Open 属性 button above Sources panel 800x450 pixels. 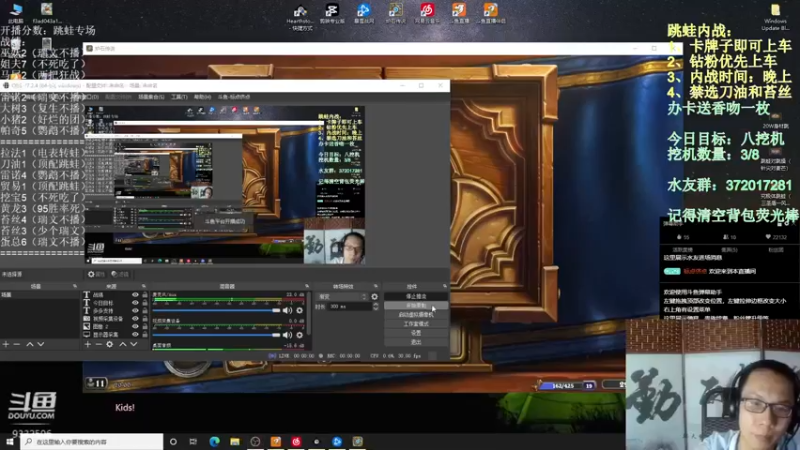point(96,274)
